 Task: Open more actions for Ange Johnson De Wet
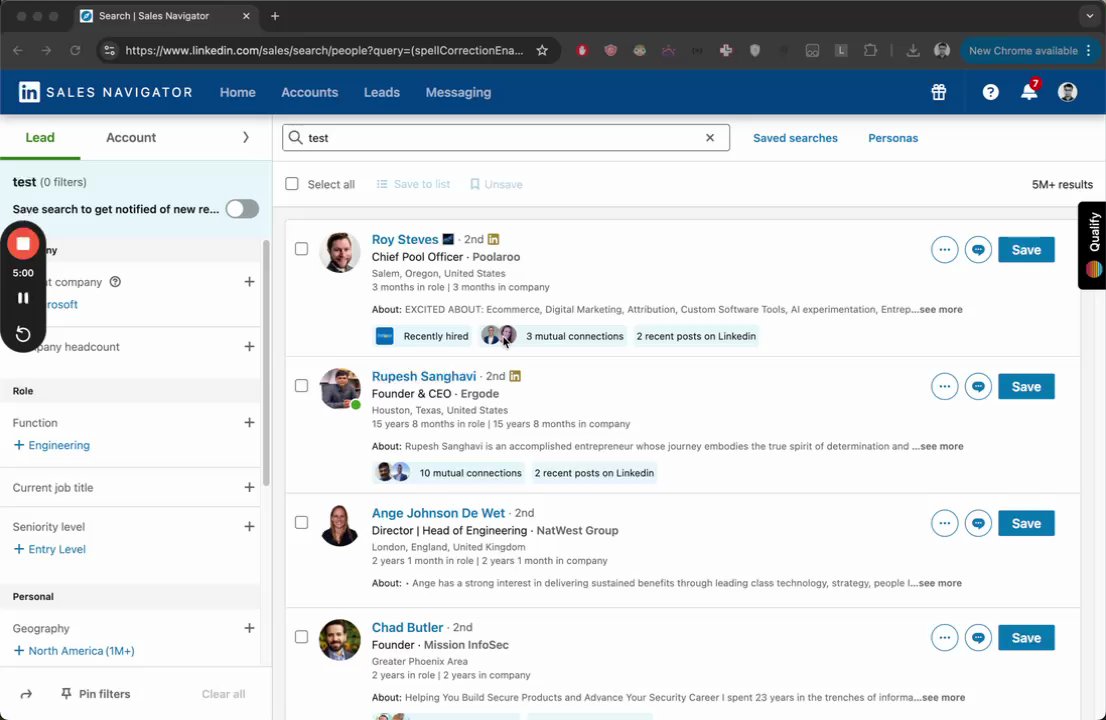coord(944,523)
